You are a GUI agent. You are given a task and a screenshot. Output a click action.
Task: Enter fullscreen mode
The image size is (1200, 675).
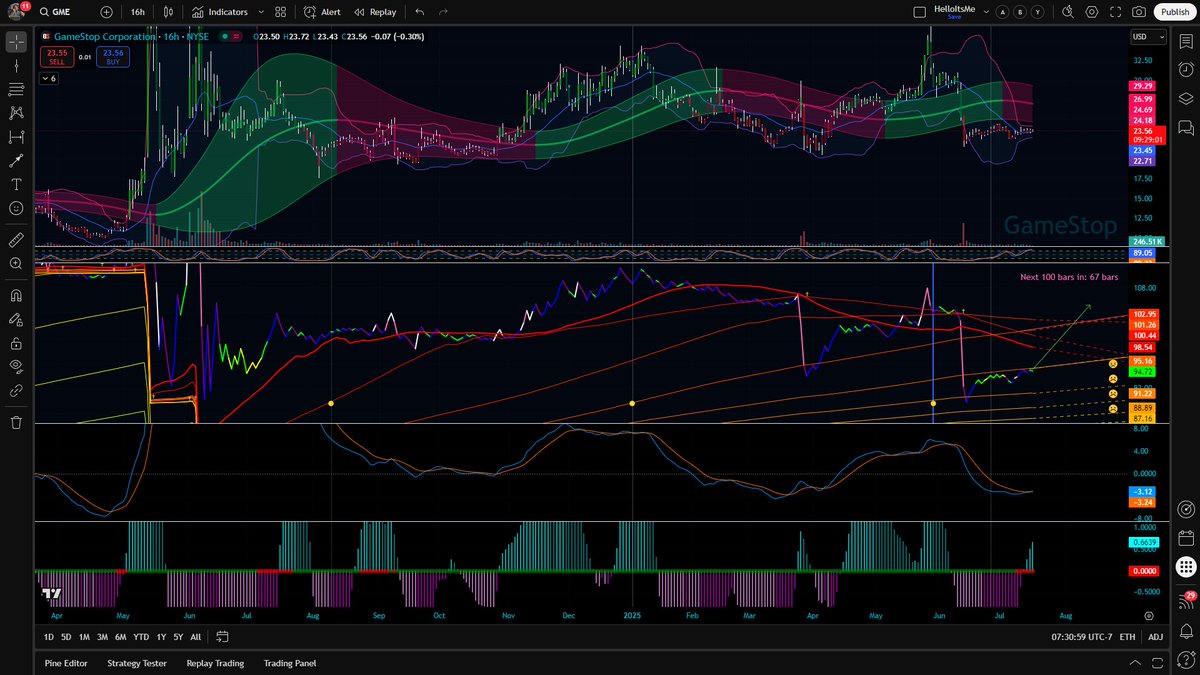pos(1115,12)
